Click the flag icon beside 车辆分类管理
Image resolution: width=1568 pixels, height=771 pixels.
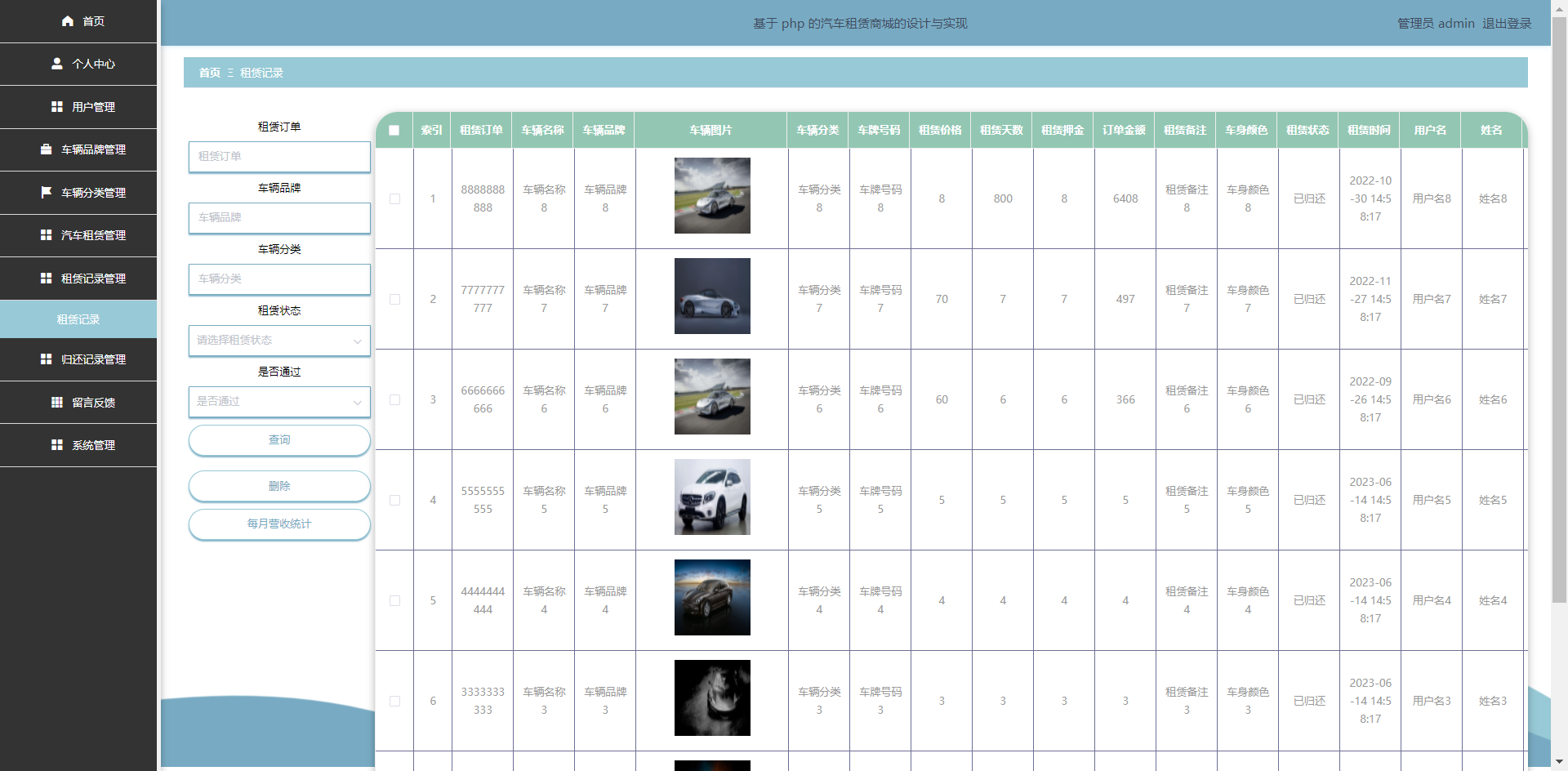47,193
